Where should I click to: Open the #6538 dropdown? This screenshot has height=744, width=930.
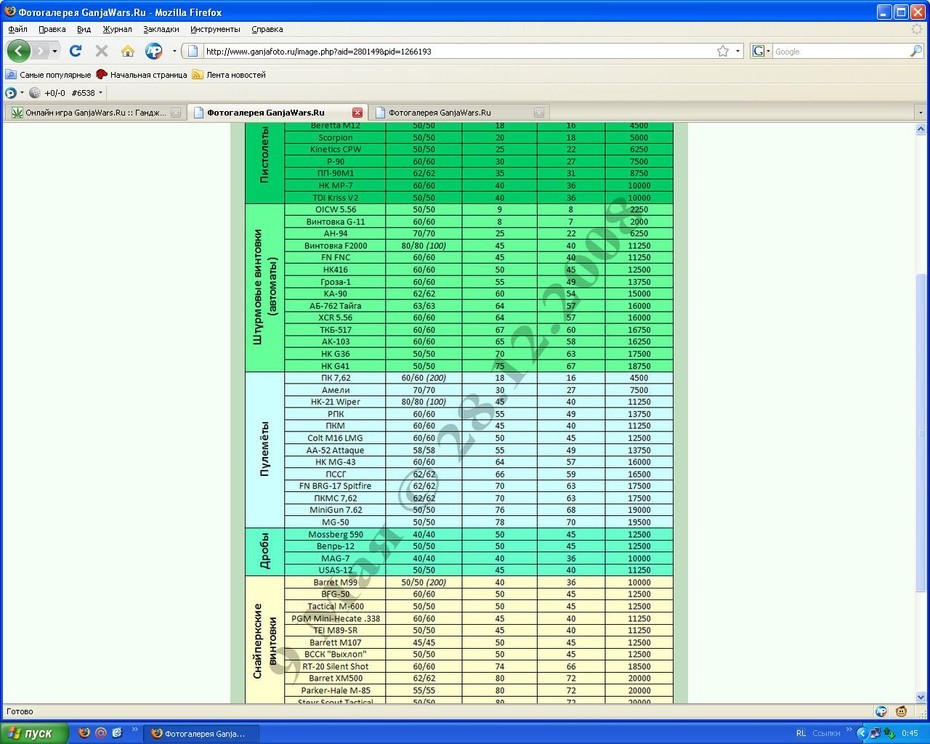(100, 93)
